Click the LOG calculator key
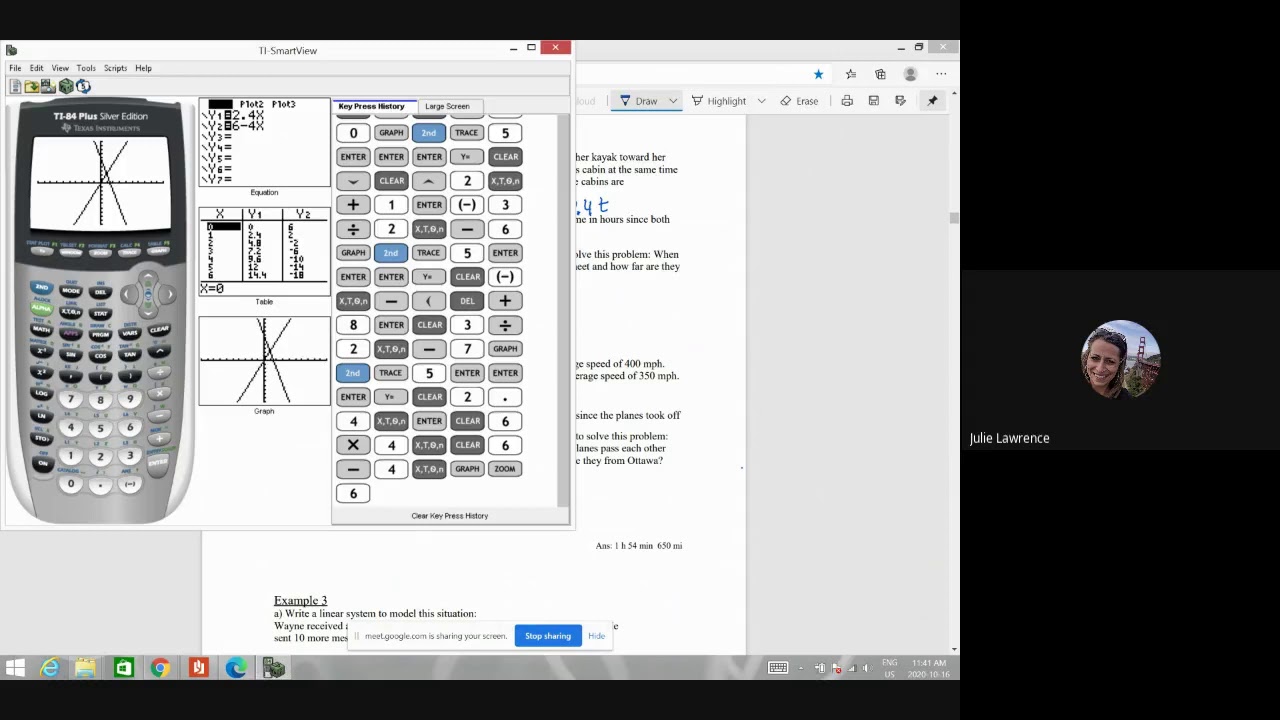This screenshot has width=1280, height=720. [x=41, y=393]
